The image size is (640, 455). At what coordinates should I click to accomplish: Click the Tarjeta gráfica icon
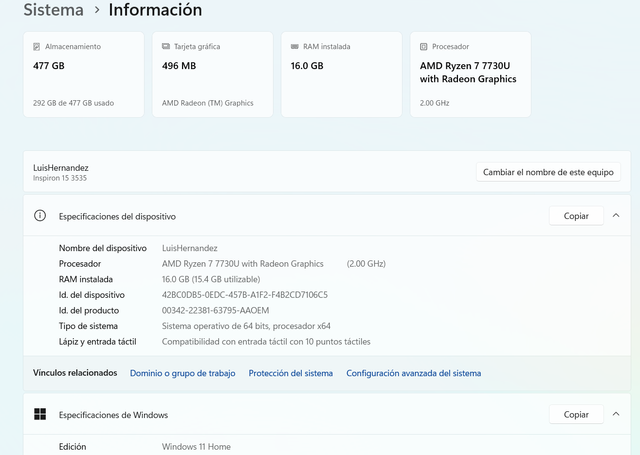[166, 47]
